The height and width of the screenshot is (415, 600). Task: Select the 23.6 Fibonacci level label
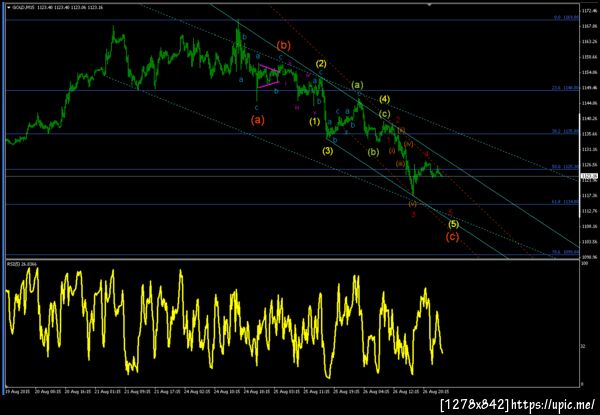click(x=565, y=88)
